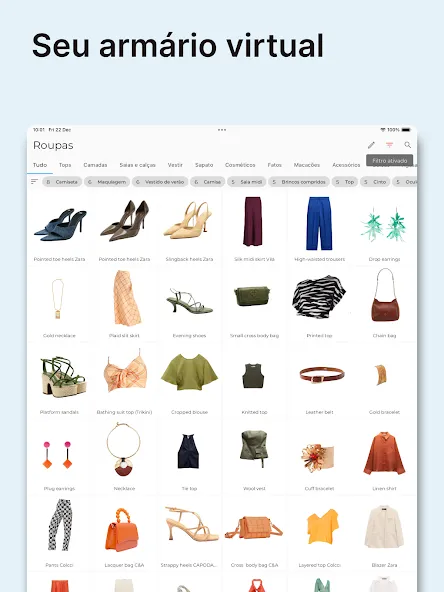Open the Platform sandals item
The width and height of the screenshot is (444, 592).
coord(59,381)
